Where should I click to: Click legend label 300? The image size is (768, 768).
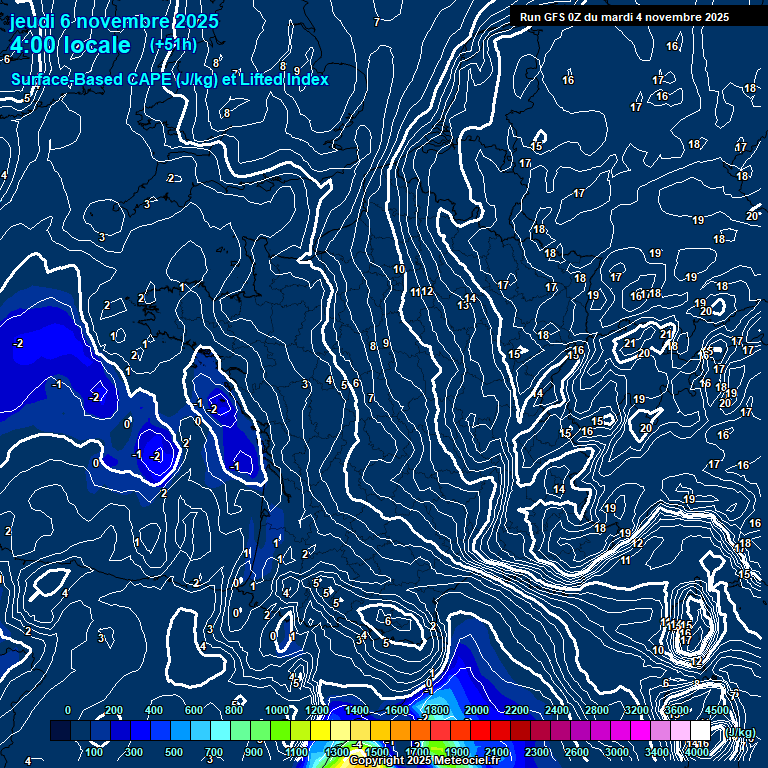(134, 752)
